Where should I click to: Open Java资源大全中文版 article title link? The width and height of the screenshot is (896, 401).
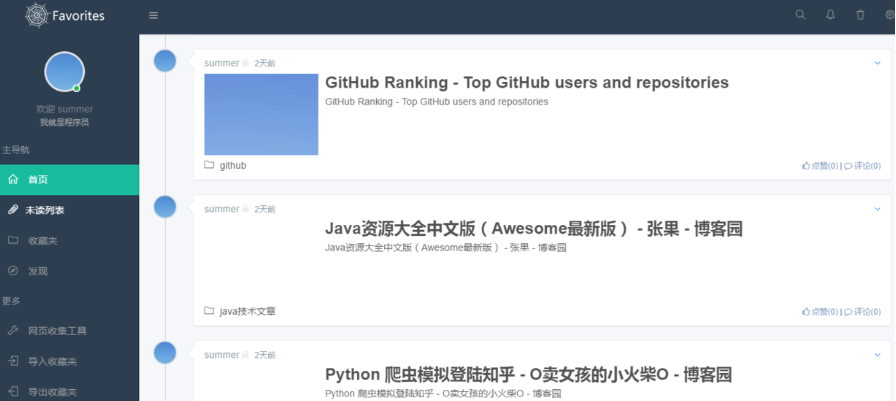tap(534, 229)
